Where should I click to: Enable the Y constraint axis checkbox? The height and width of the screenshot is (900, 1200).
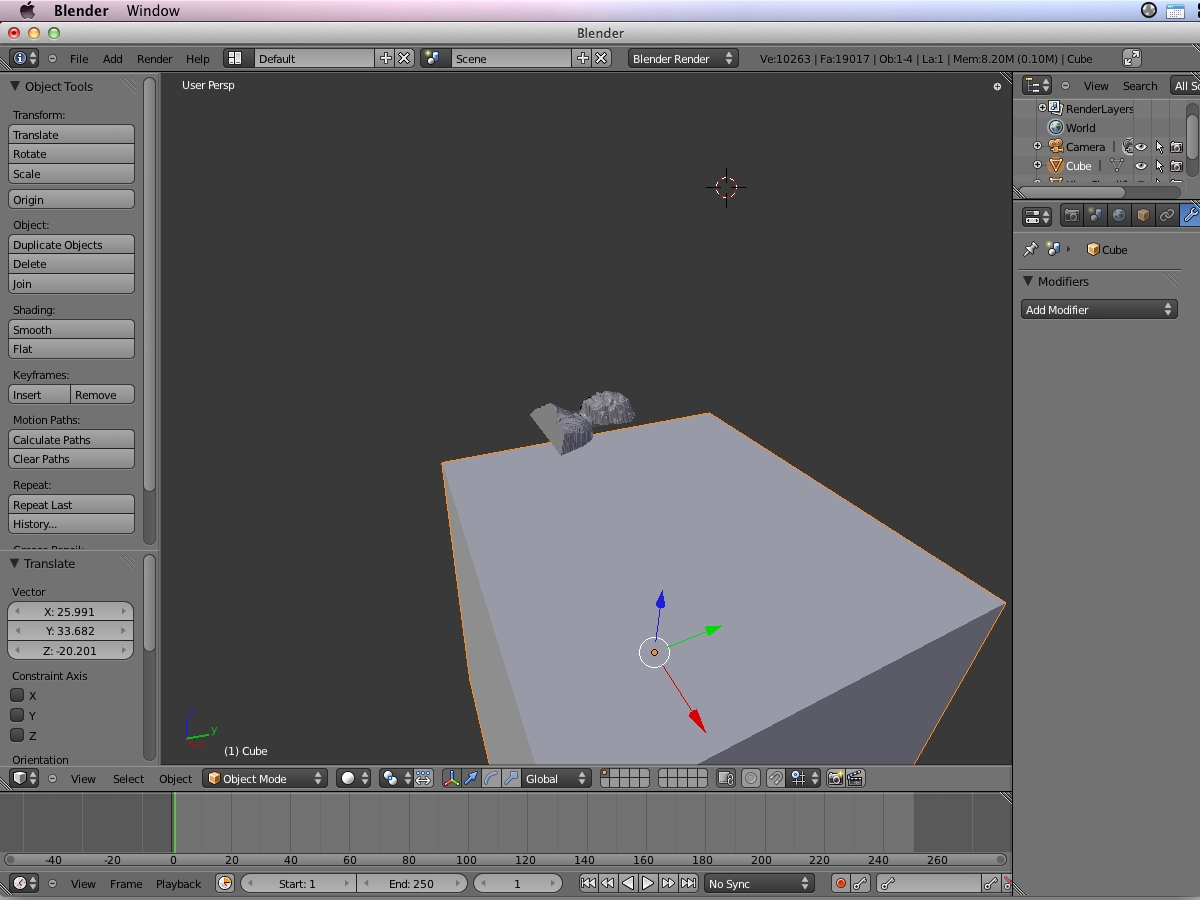(x=17, y=715)
